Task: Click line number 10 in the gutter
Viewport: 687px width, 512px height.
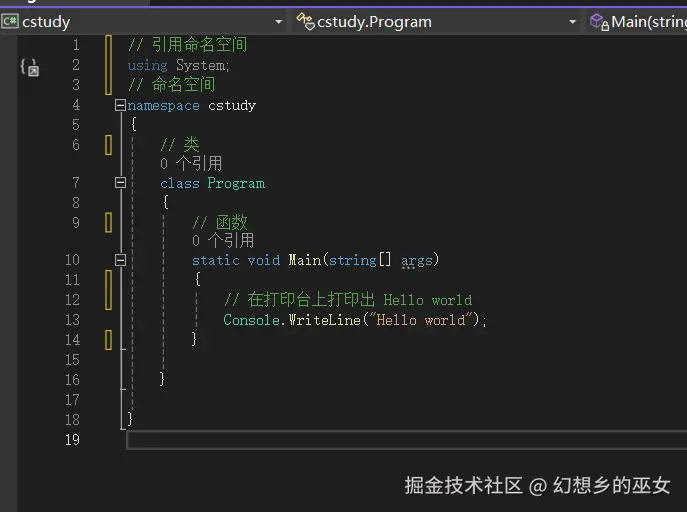Action: [72, 260]
